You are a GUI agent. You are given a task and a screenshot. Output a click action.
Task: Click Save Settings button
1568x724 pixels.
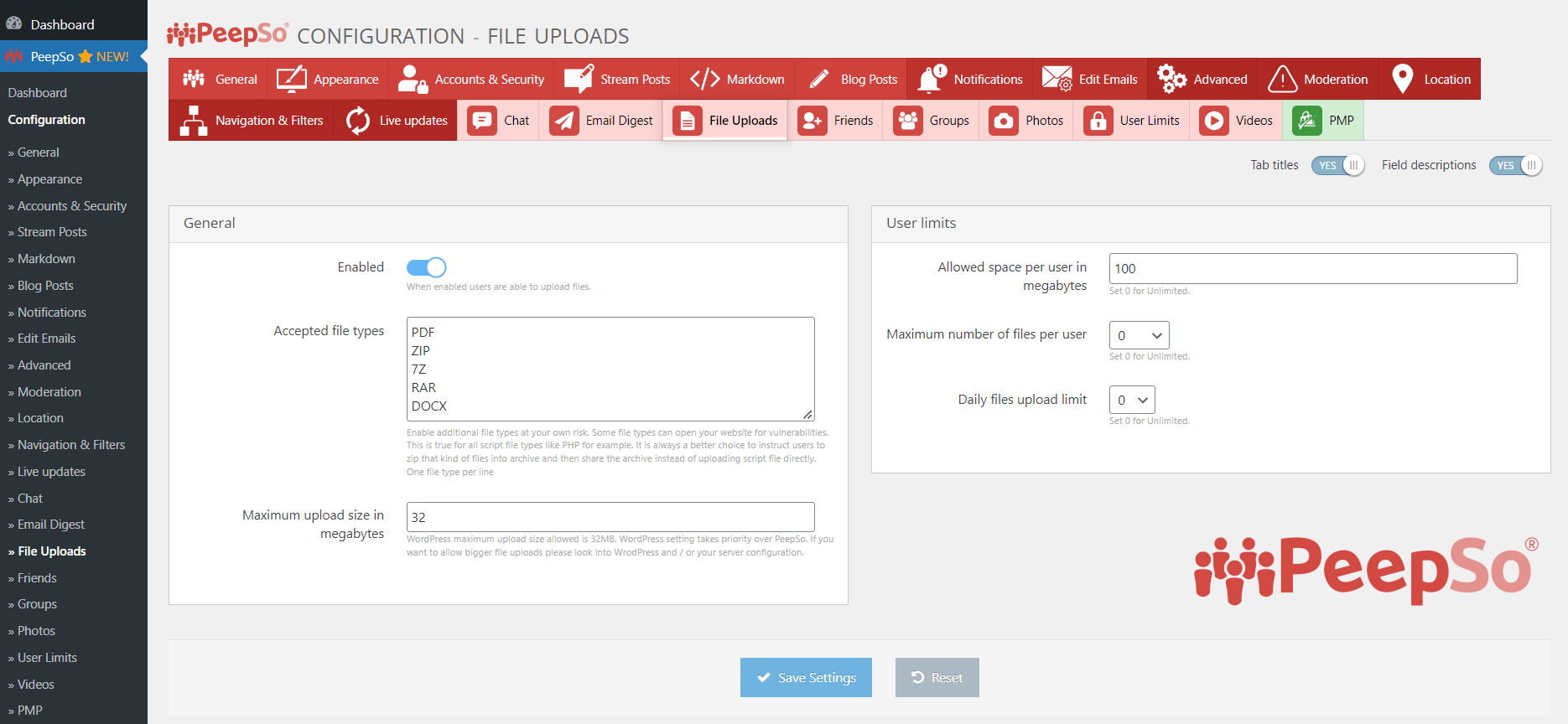(x=806, y=677)
